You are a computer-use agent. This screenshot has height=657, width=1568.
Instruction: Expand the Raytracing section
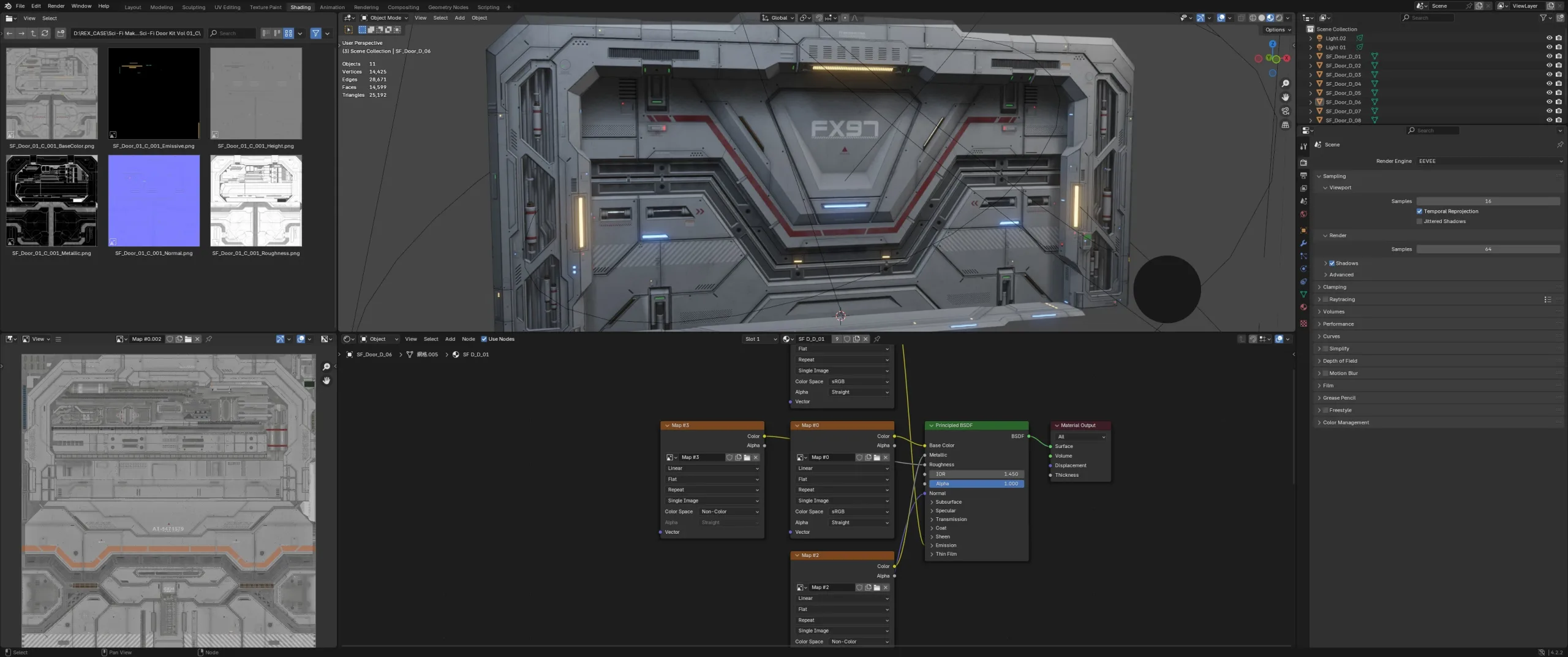(1320, 299)
